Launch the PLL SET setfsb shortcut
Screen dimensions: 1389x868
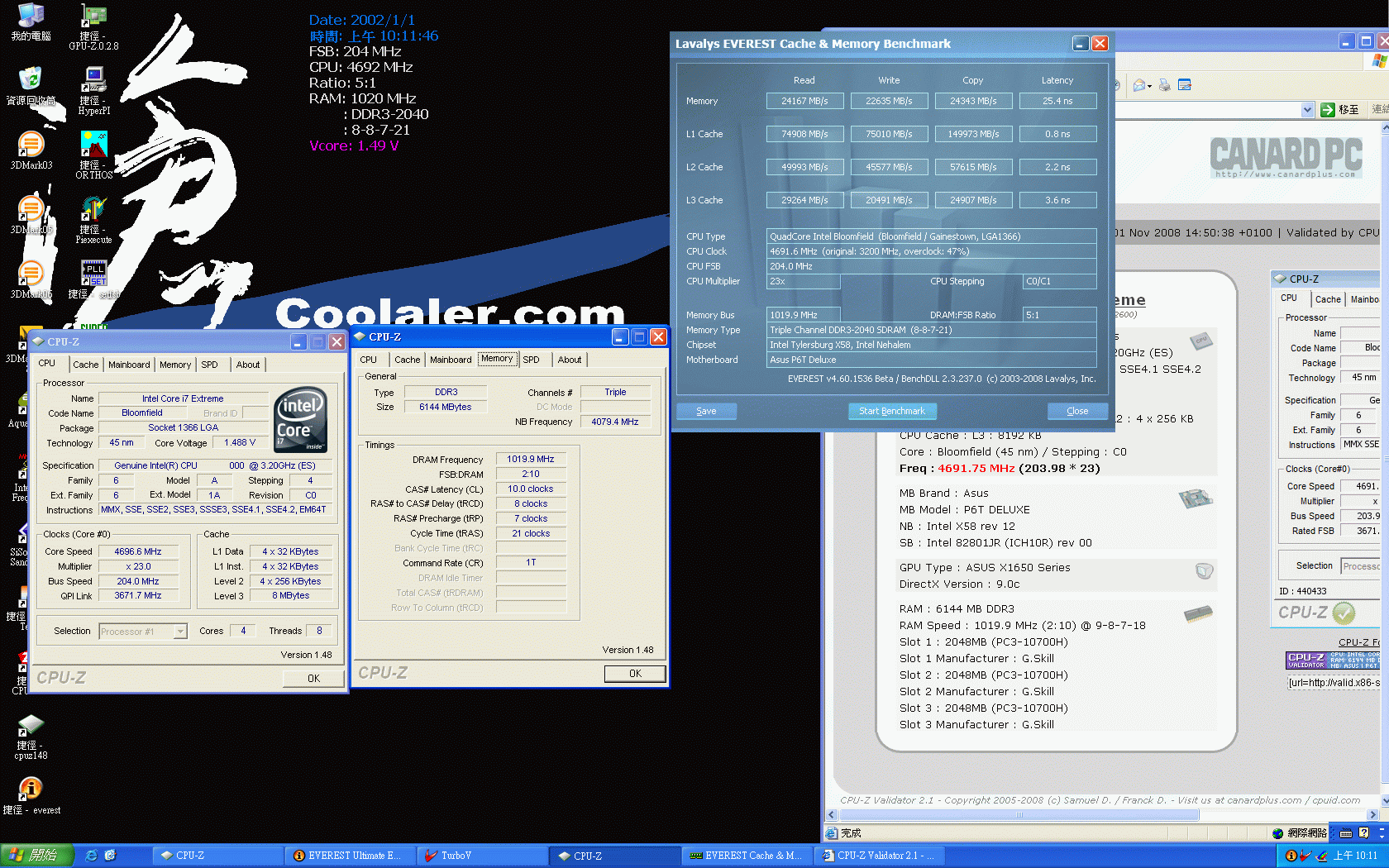94,279
